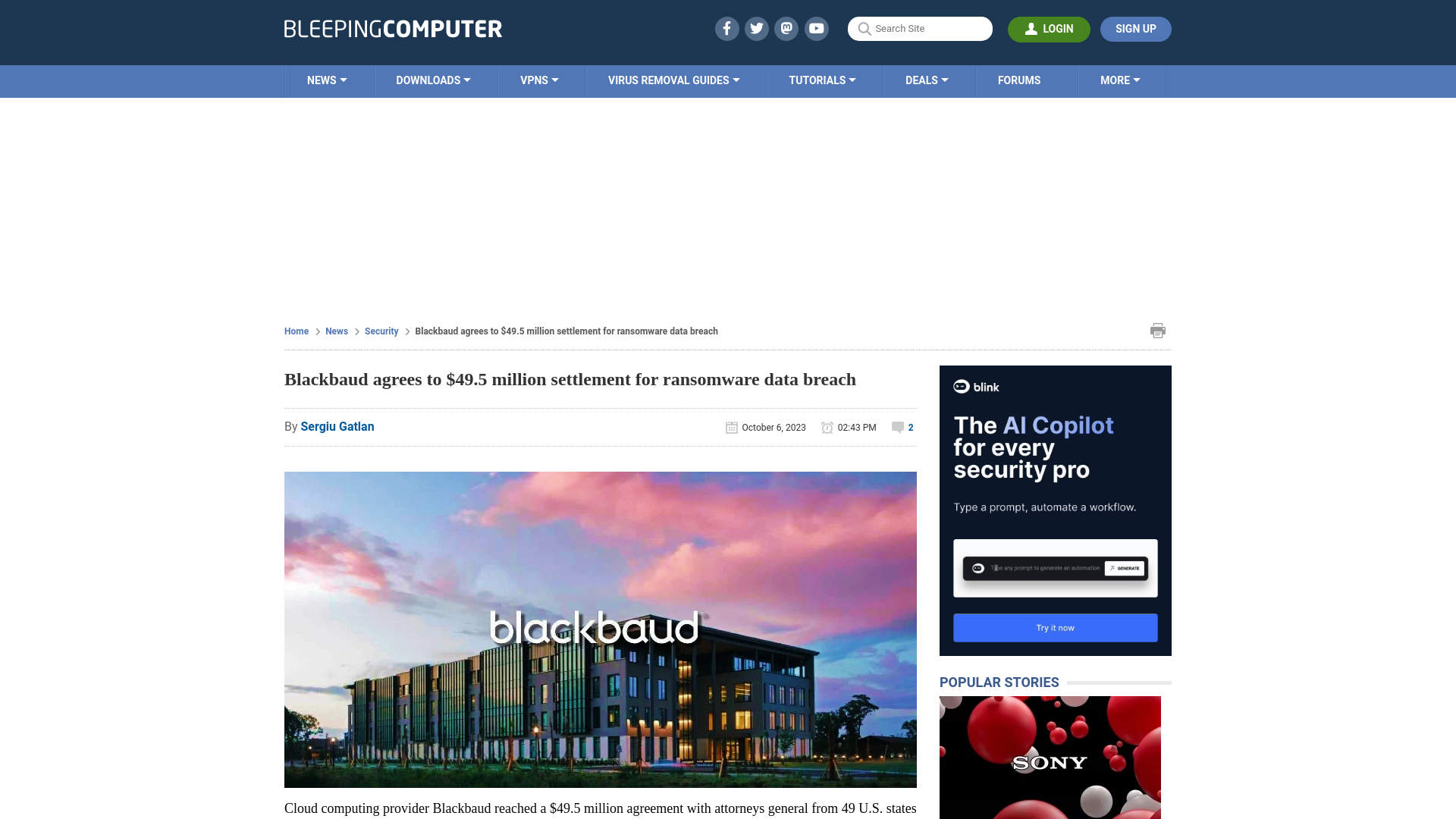The width and height of the screenshot is (1456, 819).
Task: Open the FORUMS menu item
Action: click(x=1019, y=80)
